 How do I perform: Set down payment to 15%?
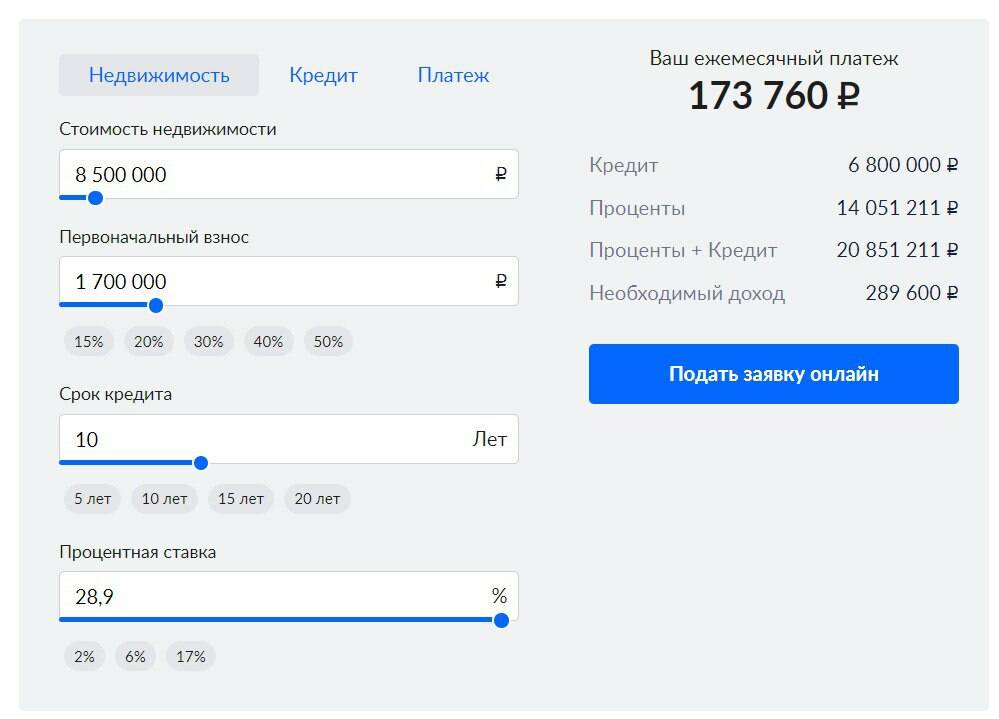[89, 341]
